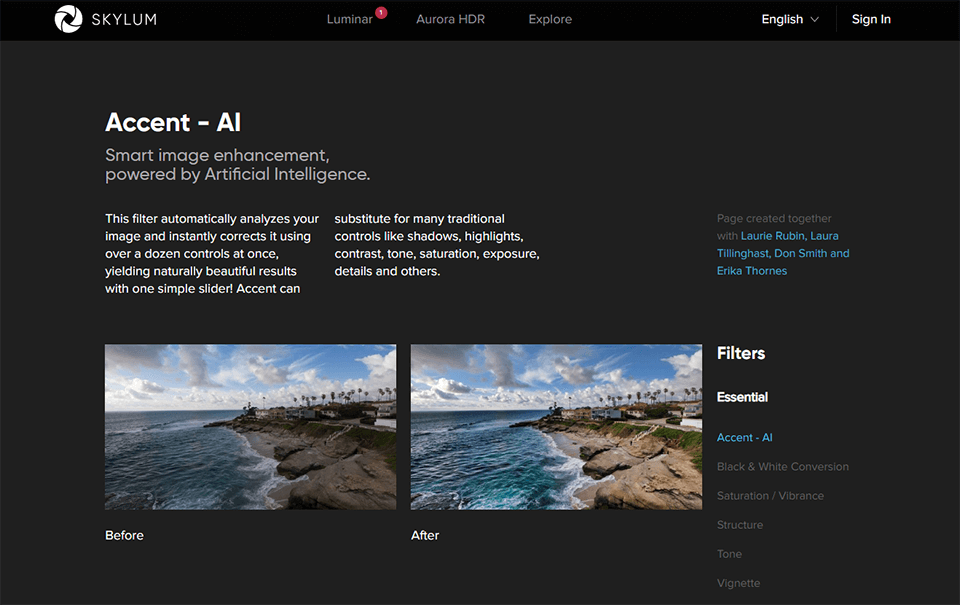Select the Aurora HDR menu item
Screen dimensions: 960x605
click(450, 19)
